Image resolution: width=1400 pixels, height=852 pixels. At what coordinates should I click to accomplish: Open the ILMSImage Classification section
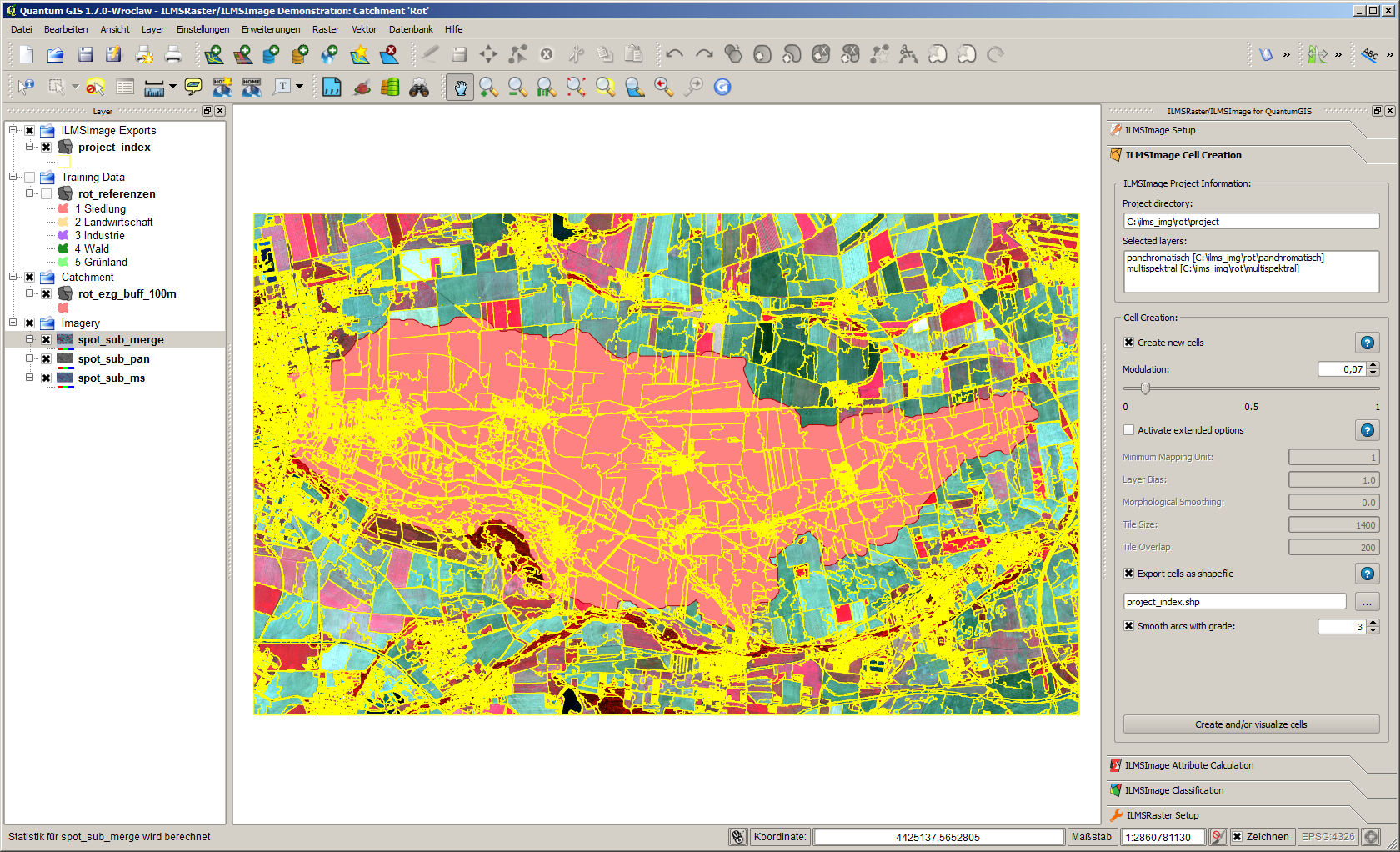coord(1174,790)
